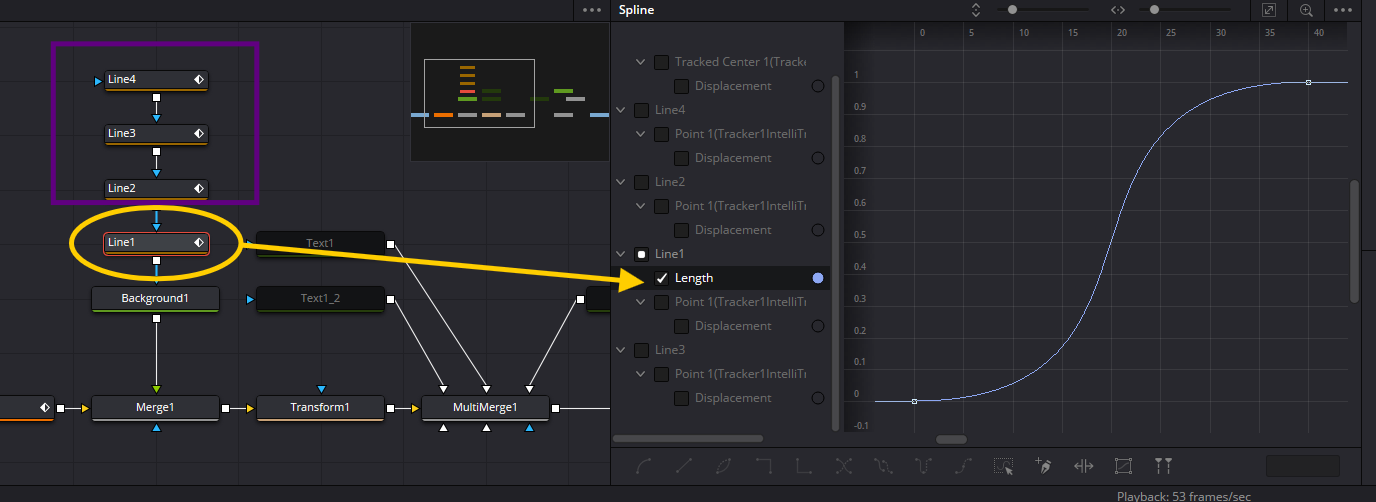1376x502 pixels.
Task: Activate the Shape Box tool
Action: (x=1123, y=466)
